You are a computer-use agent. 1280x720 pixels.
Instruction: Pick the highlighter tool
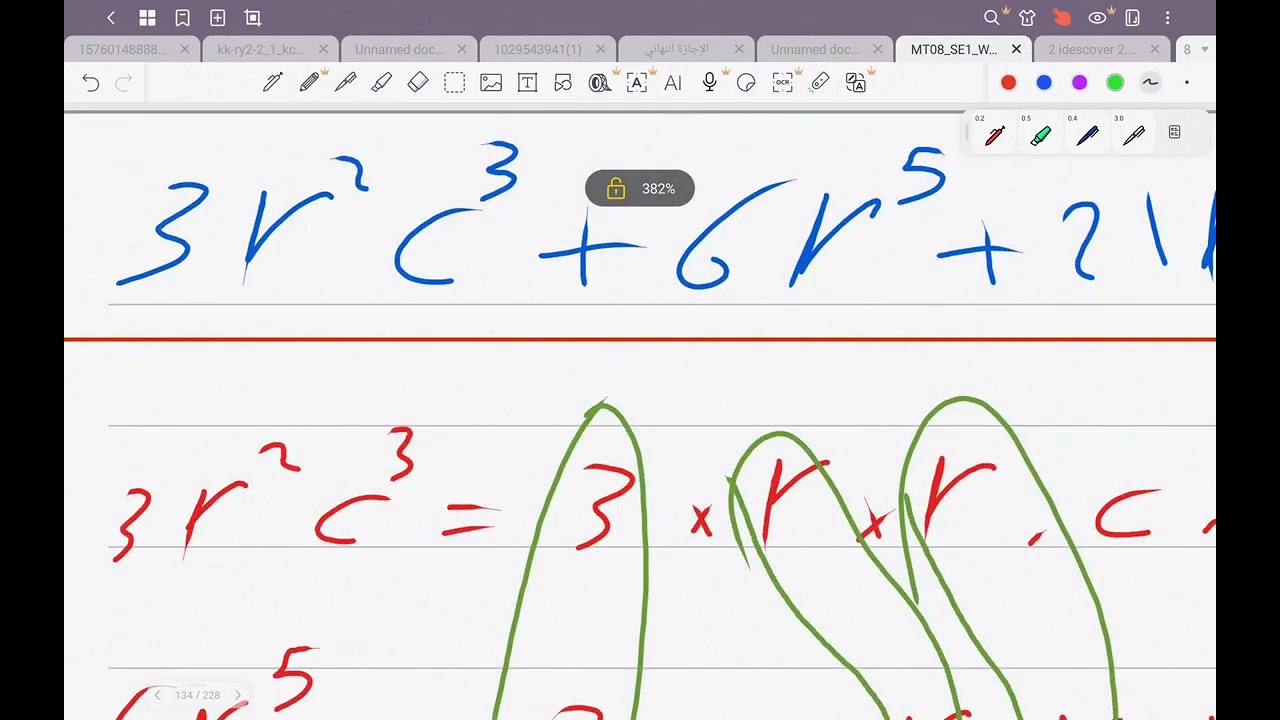click(x=381, y=83)
